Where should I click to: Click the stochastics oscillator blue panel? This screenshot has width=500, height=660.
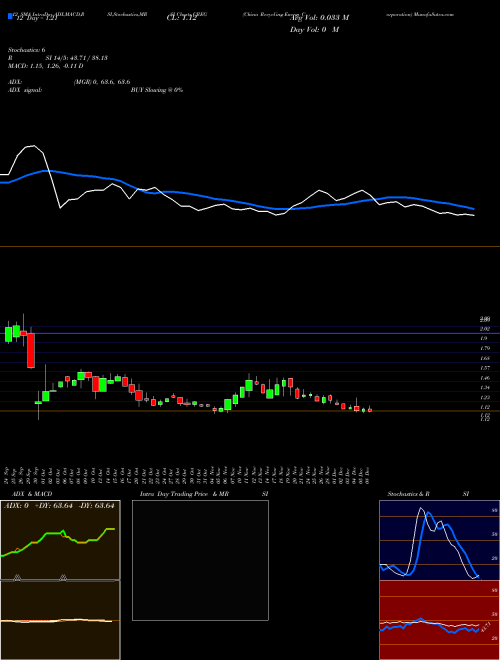pyautogui.click(x=439, y=540)
